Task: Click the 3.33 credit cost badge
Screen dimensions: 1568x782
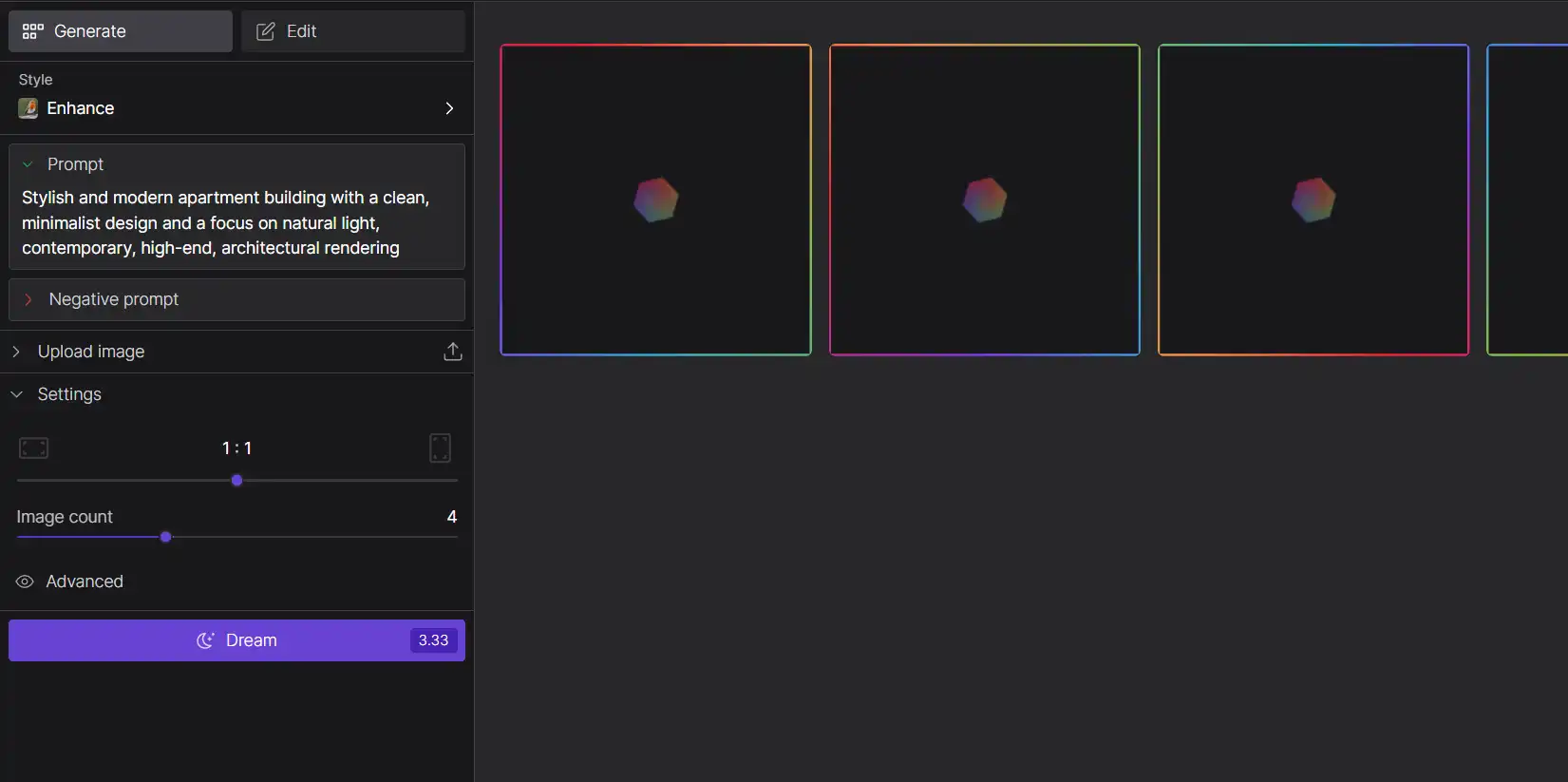Action: (433, 640)
